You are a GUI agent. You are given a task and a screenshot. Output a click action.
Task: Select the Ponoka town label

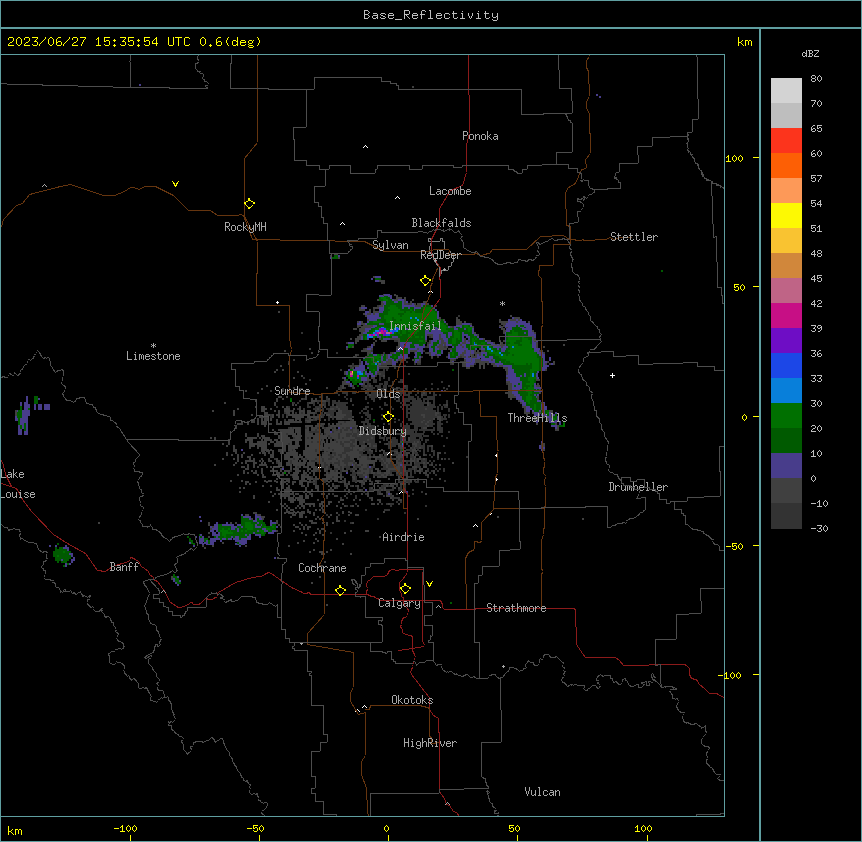[480, 136]
